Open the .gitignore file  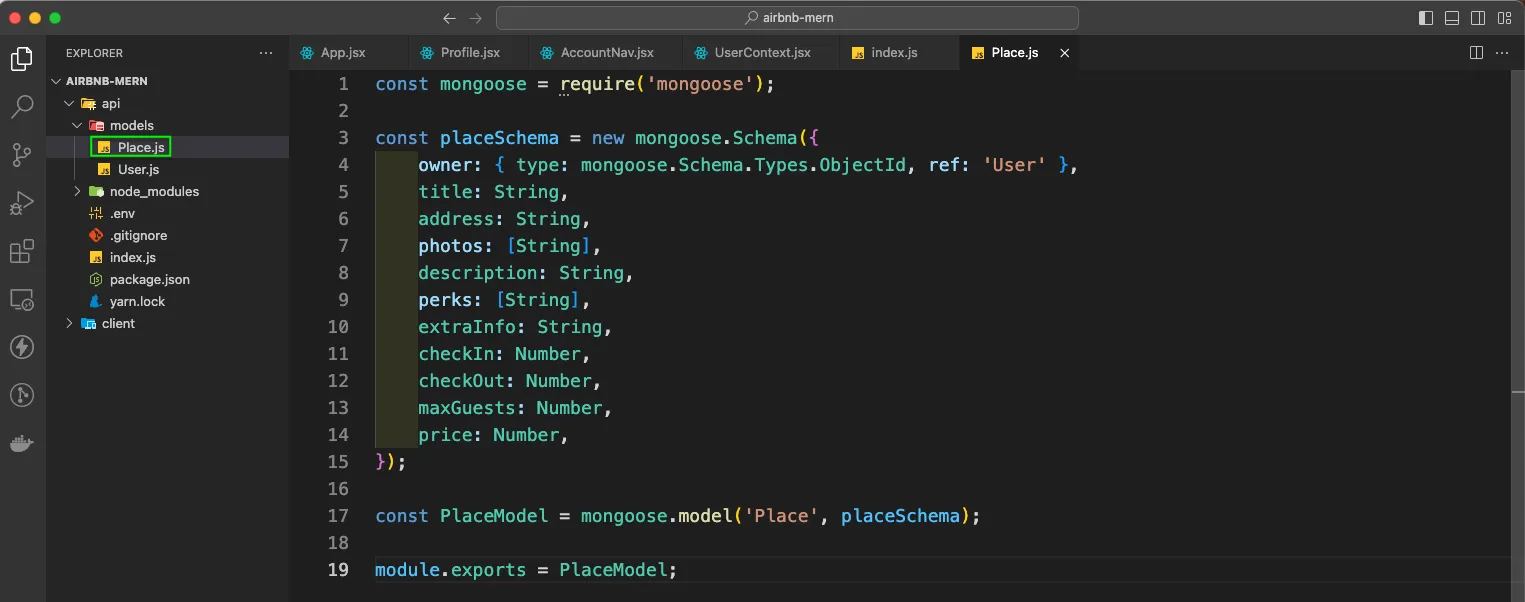click(167, 235)
